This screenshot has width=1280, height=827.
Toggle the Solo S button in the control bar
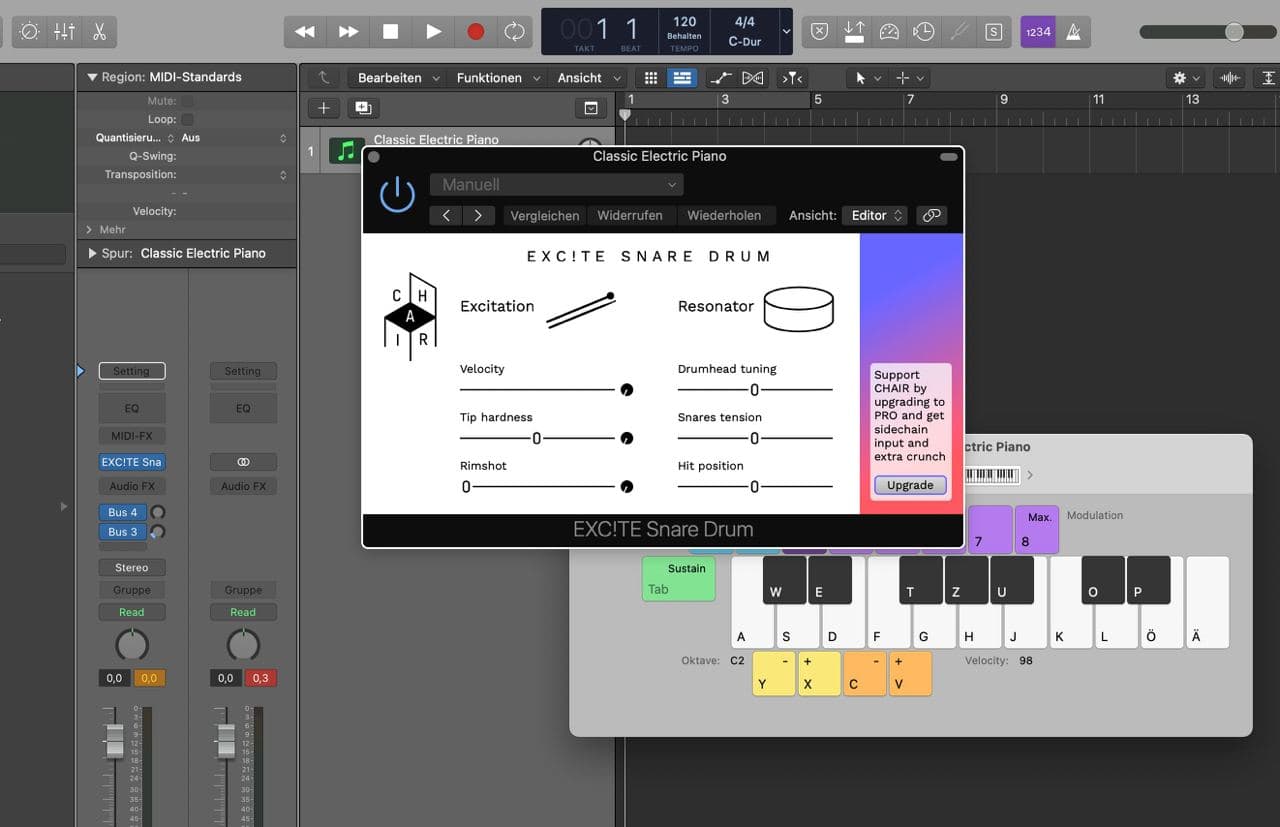pyautogui.click(x=993, y=32)
